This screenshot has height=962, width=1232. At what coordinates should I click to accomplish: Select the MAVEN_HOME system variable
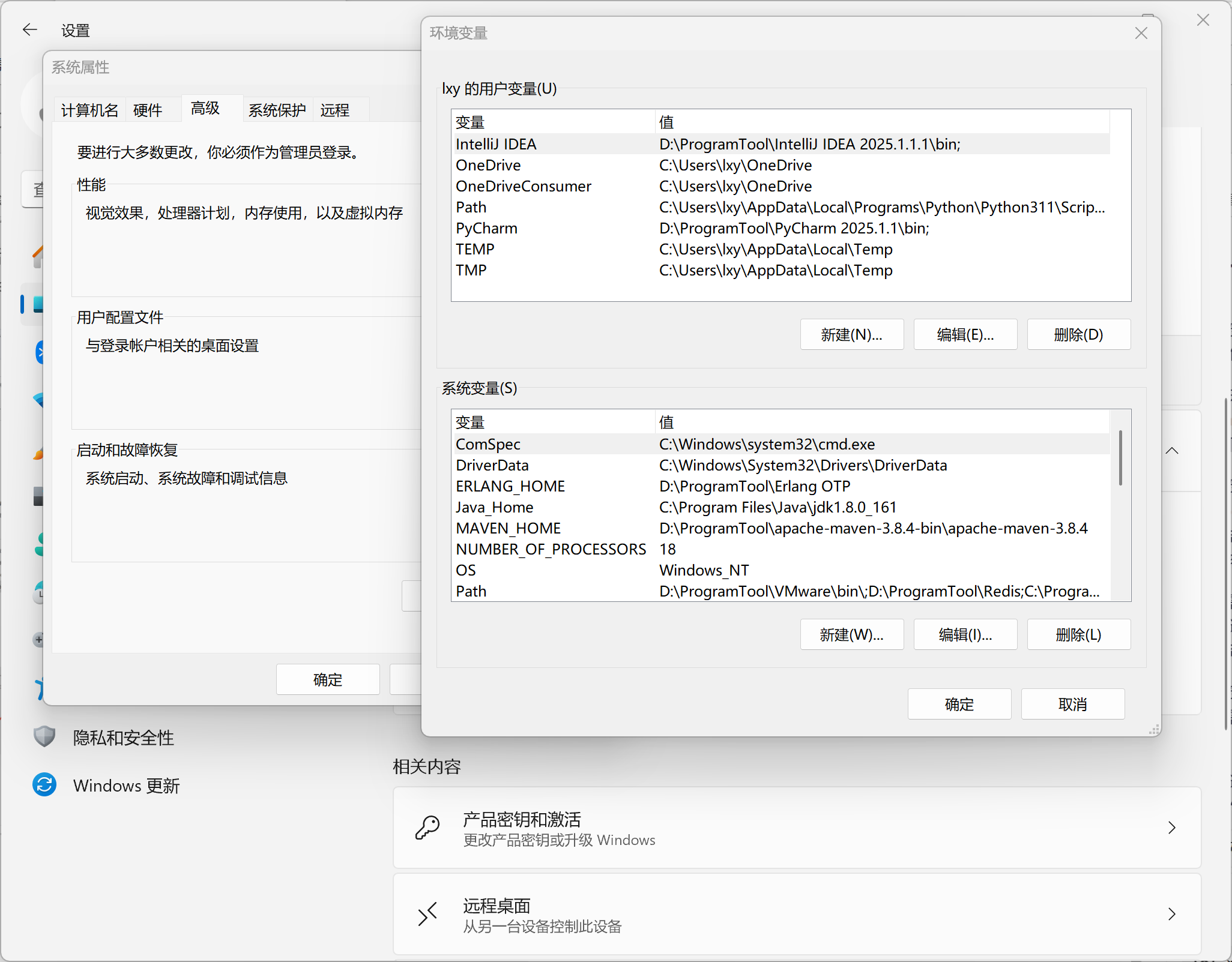(x=508, y=528)
